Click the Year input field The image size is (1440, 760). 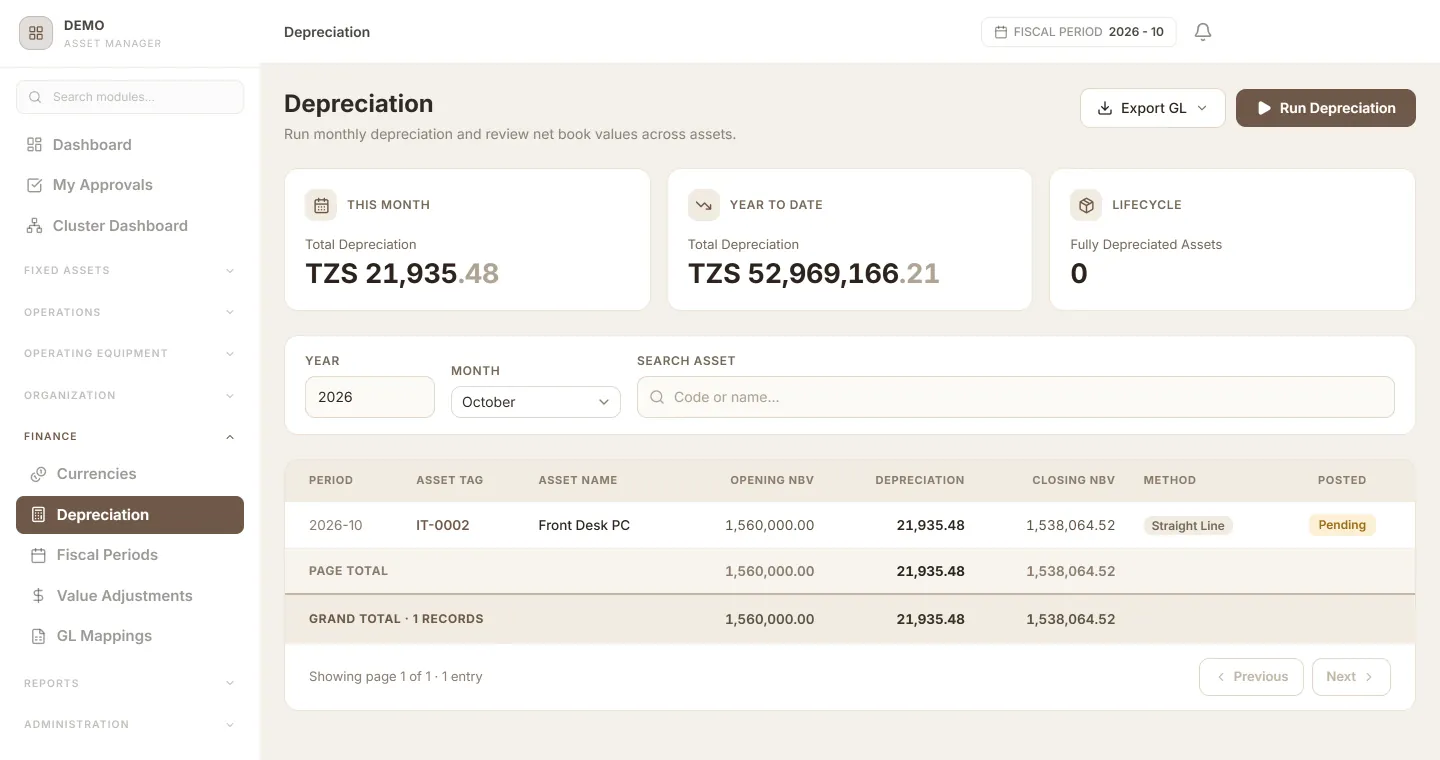(370, 397)
